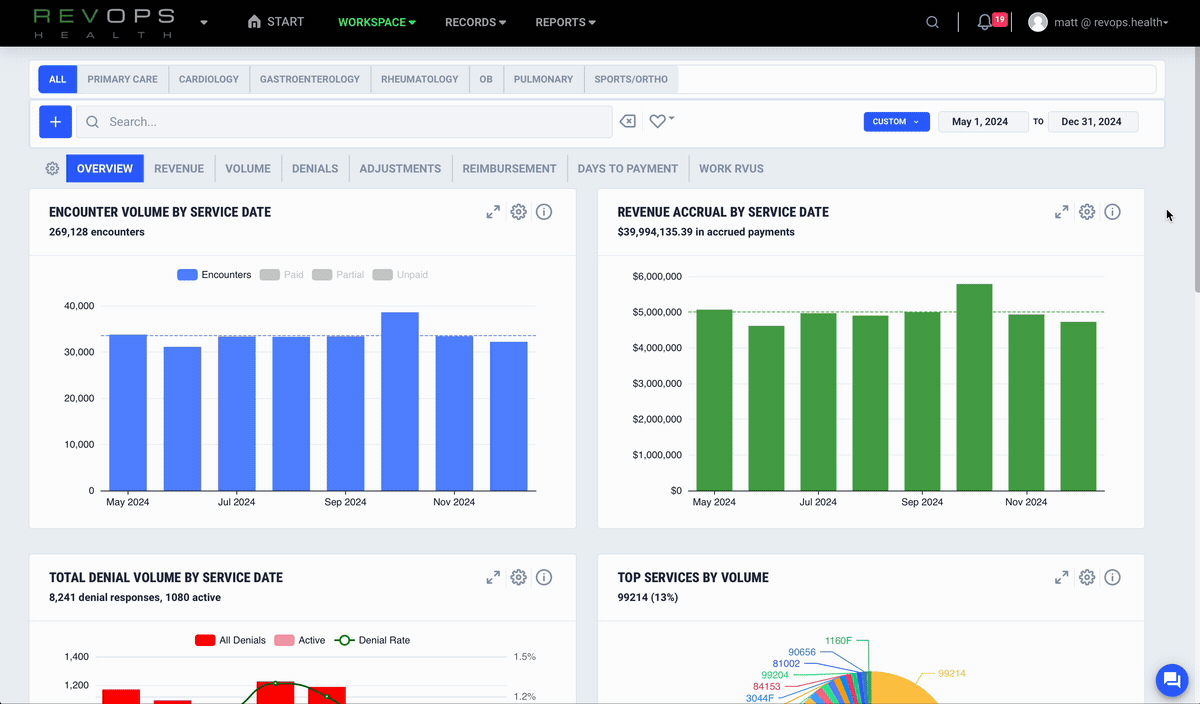Select the CARDIOLOGY tab
The image size is (1200, 704).
coord(209,79)
